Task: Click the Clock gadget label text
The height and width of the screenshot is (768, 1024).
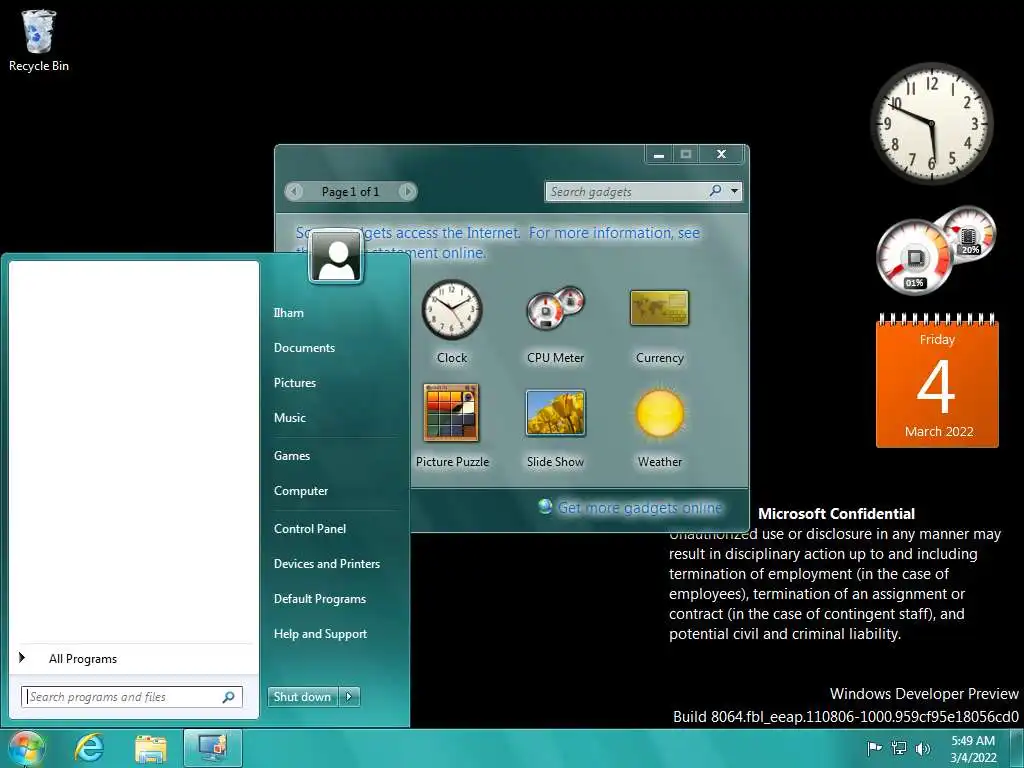Action: (452, 358)
